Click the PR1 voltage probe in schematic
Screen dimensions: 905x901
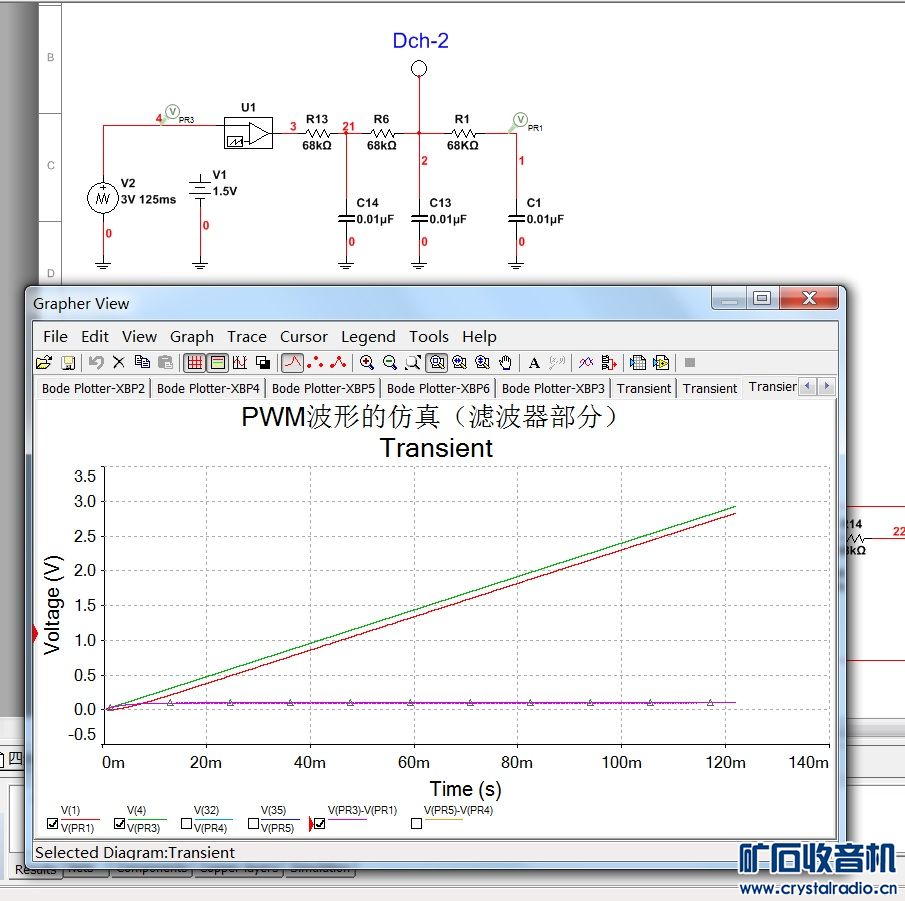point(519,120)
